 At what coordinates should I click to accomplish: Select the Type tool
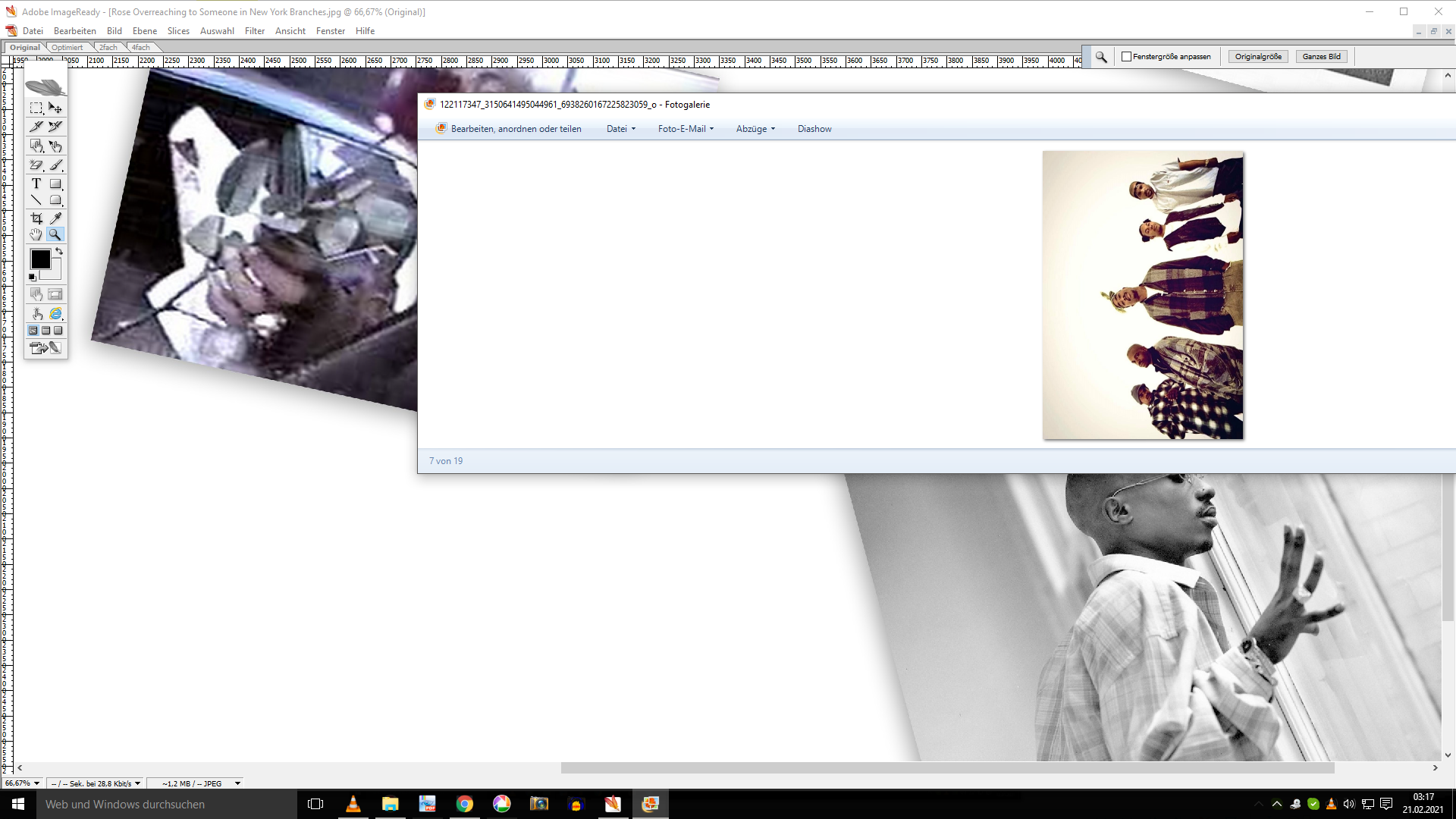36,184
